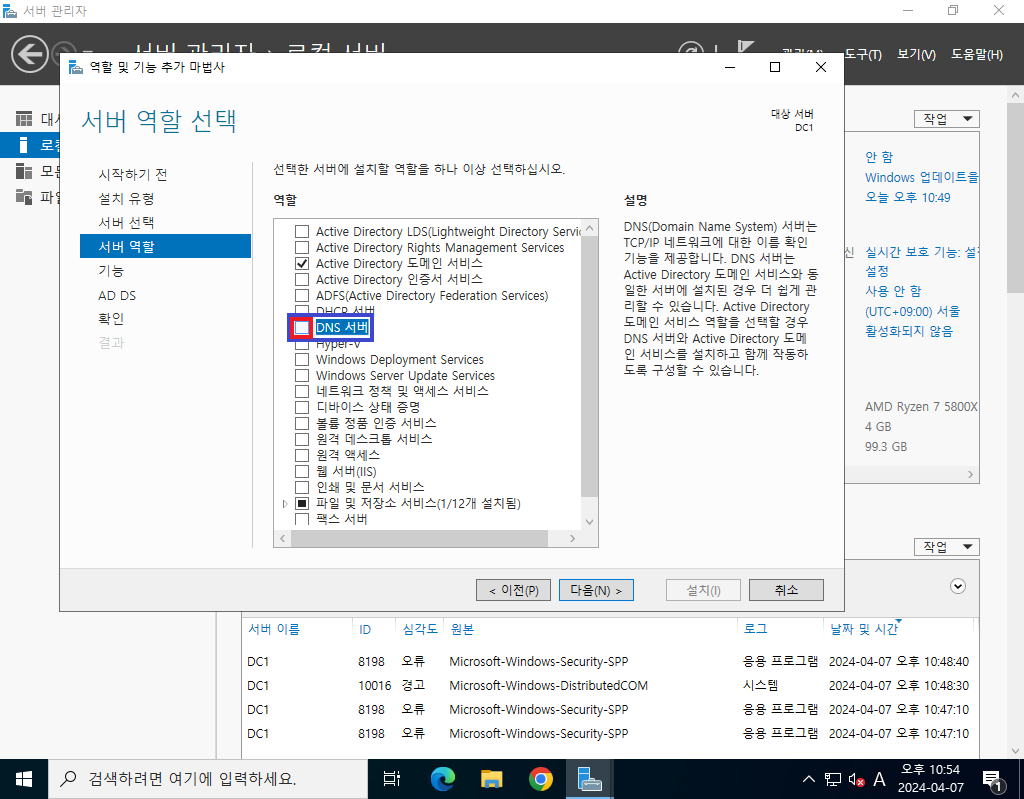This screenshot has width=1024, height=799.
Task: Check 웹 서버(IIS) role checkbox
Action: (302, 471)
